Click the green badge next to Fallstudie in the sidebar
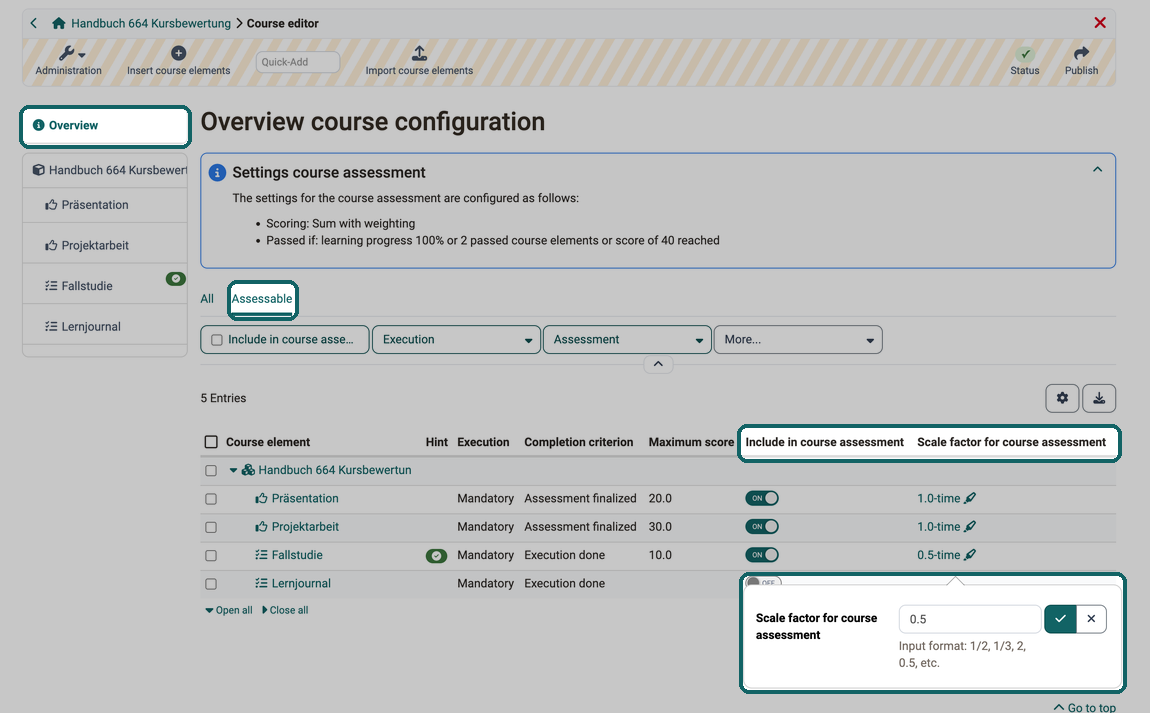The width and height of the screenshot is (1150, 713). pyautogui.click(x=175, y=279)
